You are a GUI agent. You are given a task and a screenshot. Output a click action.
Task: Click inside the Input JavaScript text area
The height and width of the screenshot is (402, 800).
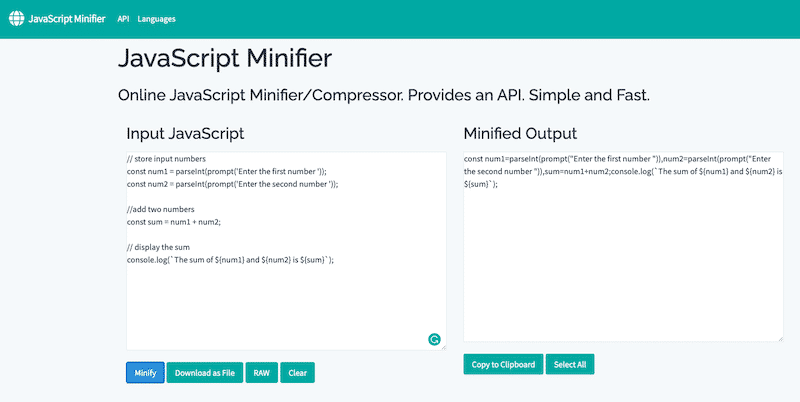[286, 250]
